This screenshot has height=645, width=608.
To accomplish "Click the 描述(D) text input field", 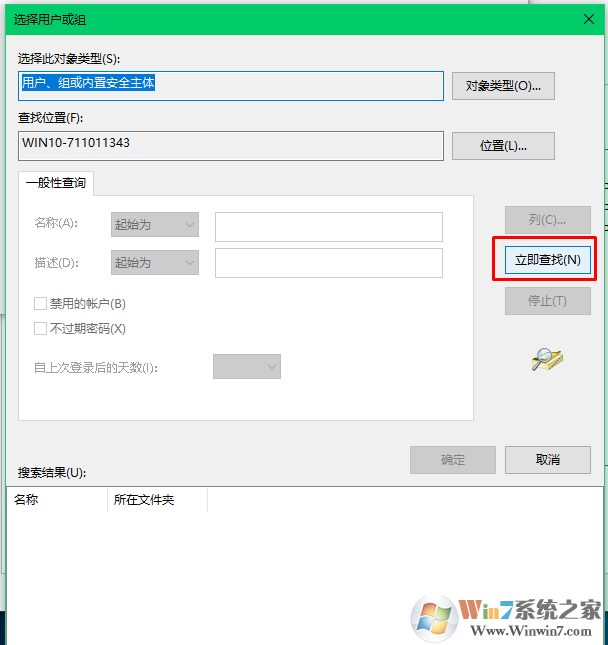I will point(329,263).
